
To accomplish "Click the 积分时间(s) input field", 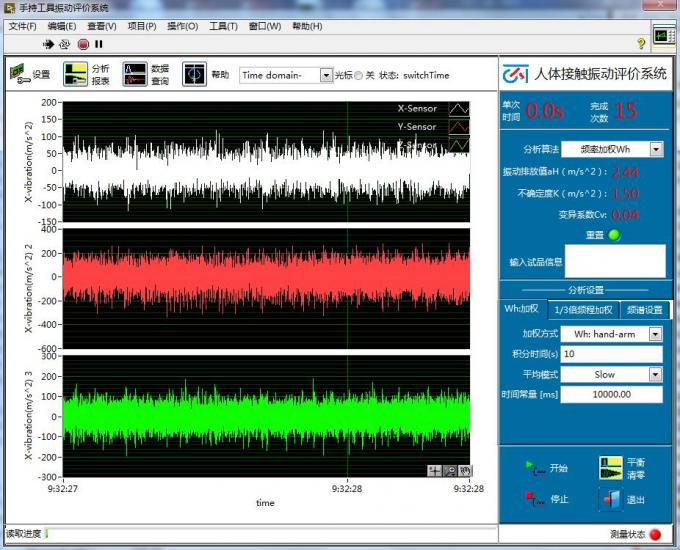I will pos(611,354).
